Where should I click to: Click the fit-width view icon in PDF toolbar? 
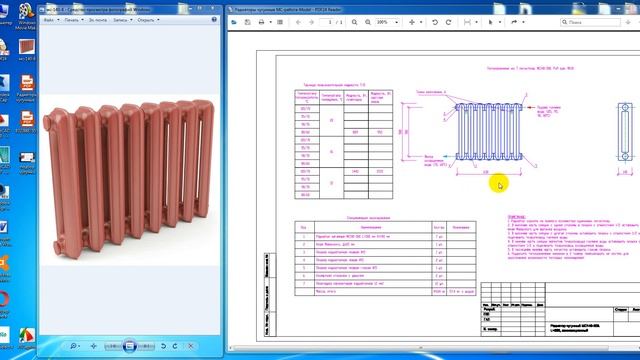click(467, 22)
